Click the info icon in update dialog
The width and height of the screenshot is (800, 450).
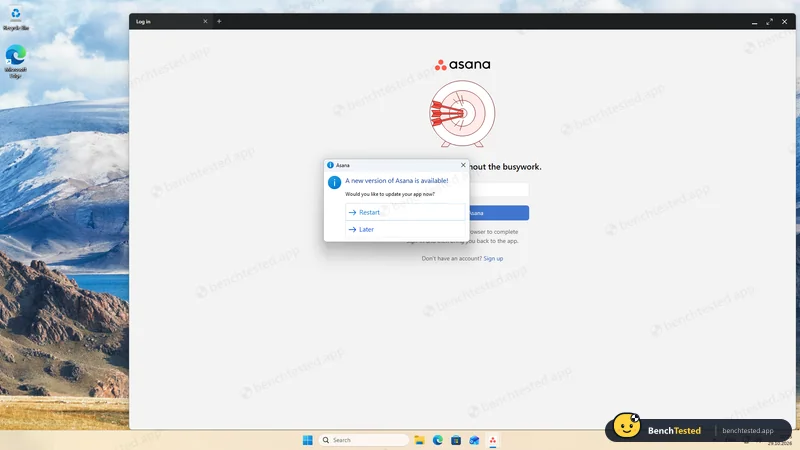tap(334, 182)
